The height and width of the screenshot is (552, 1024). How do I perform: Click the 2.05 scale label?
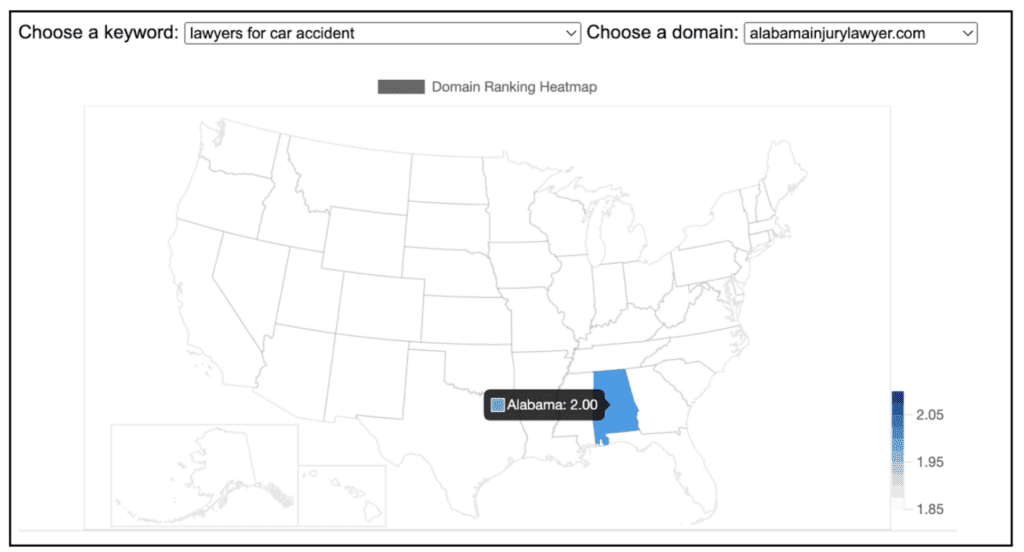[x=929, y=415]
